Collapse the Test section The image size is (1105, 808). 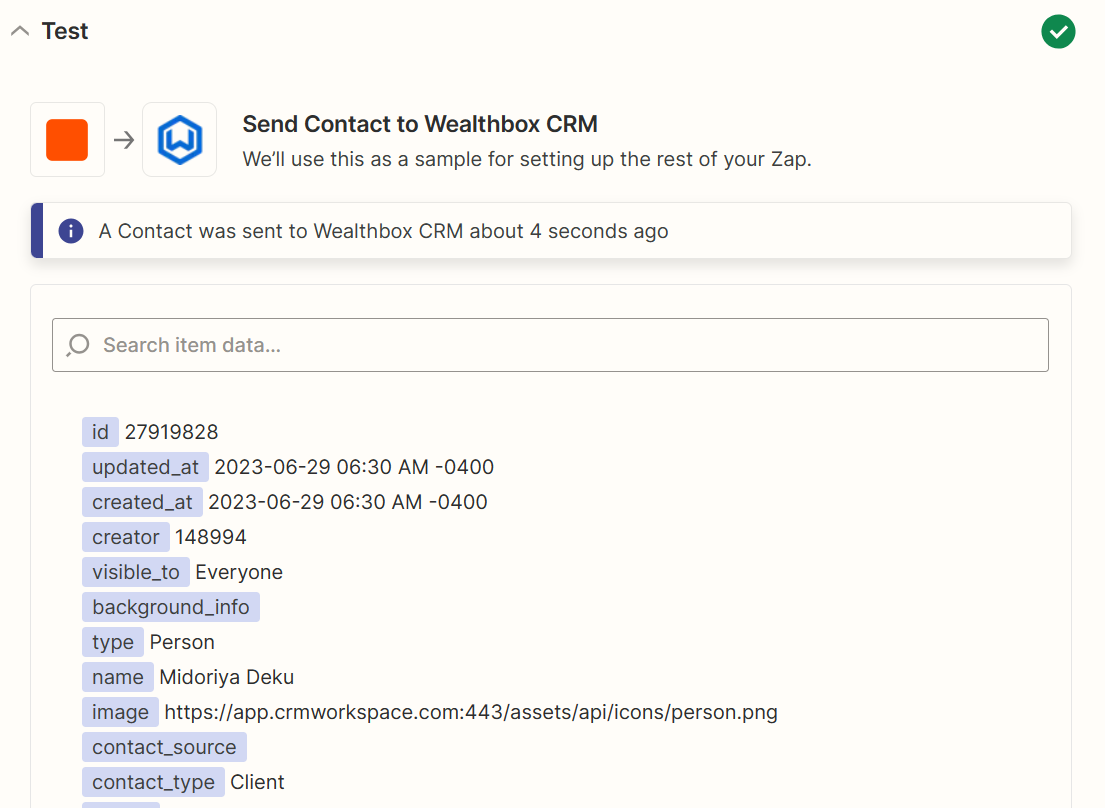pos(20,31)
